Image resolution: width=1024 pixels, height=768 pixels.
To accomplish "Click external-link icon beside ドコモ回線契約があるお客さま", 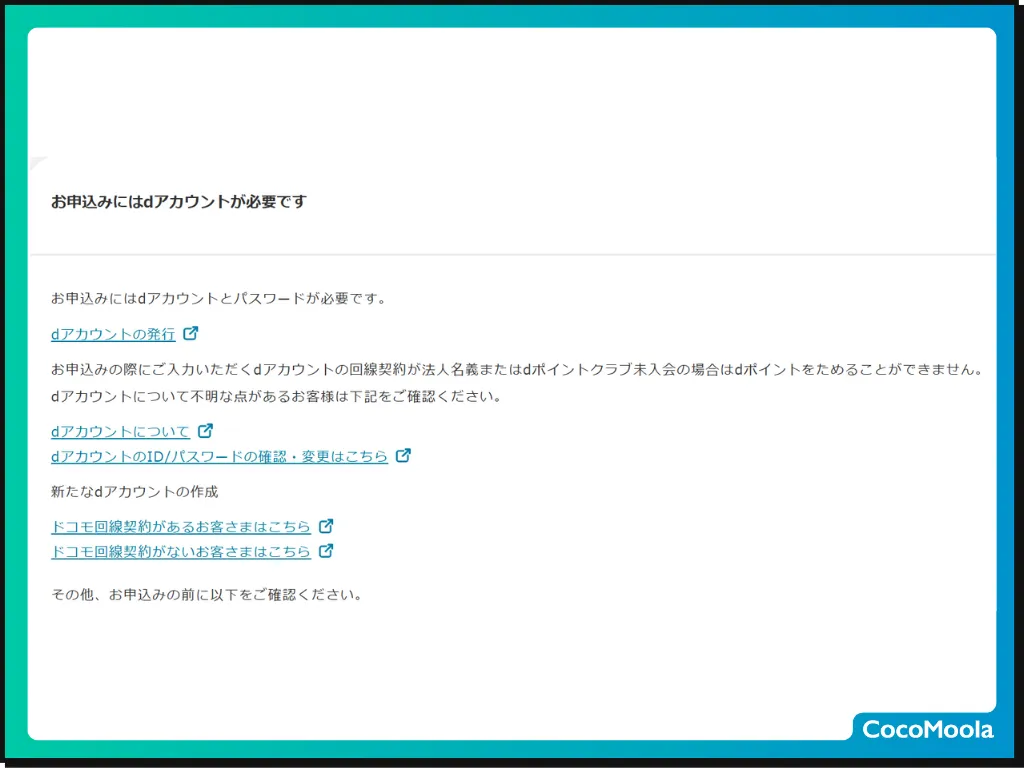I will click(326, 526).
